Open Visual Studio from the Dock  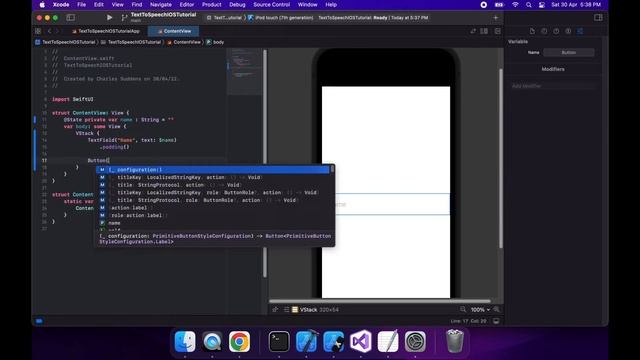click(361, 341)
